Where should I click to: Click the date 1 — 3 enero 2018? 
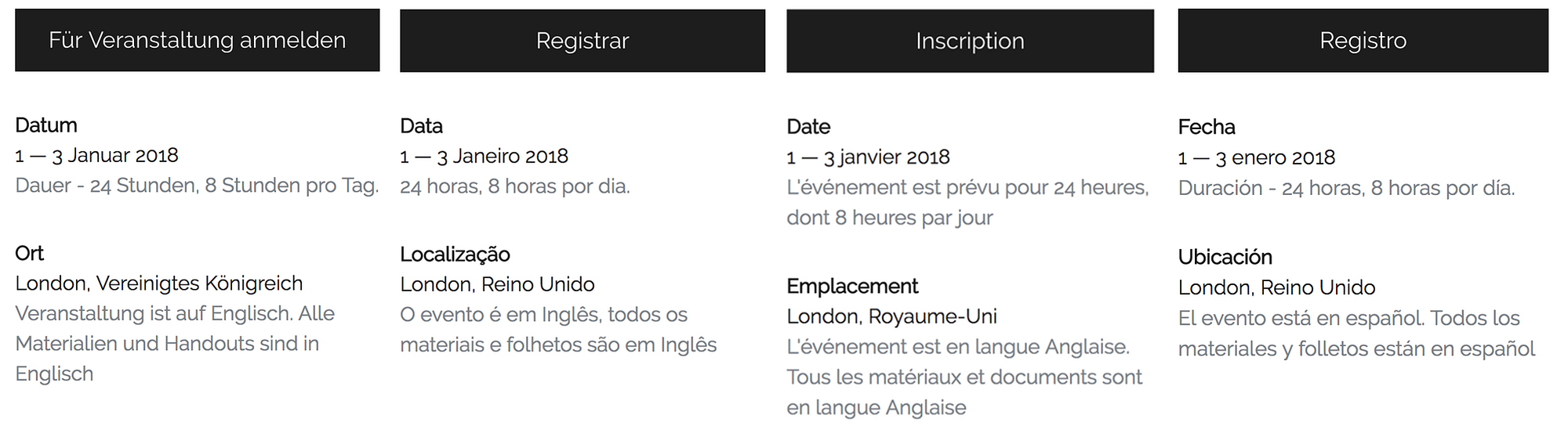tap(1256, 157)
